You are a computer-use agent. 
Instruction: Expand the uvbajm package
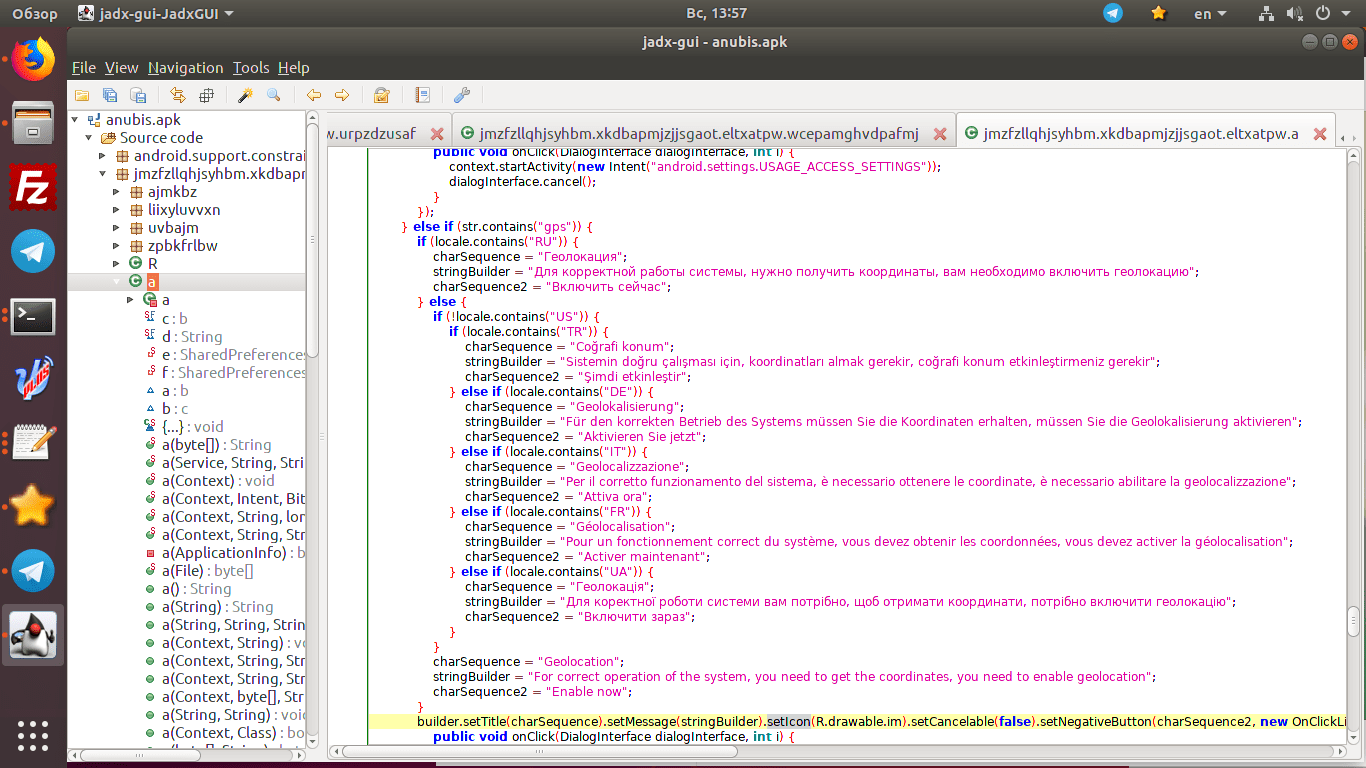tap(116, 228)
